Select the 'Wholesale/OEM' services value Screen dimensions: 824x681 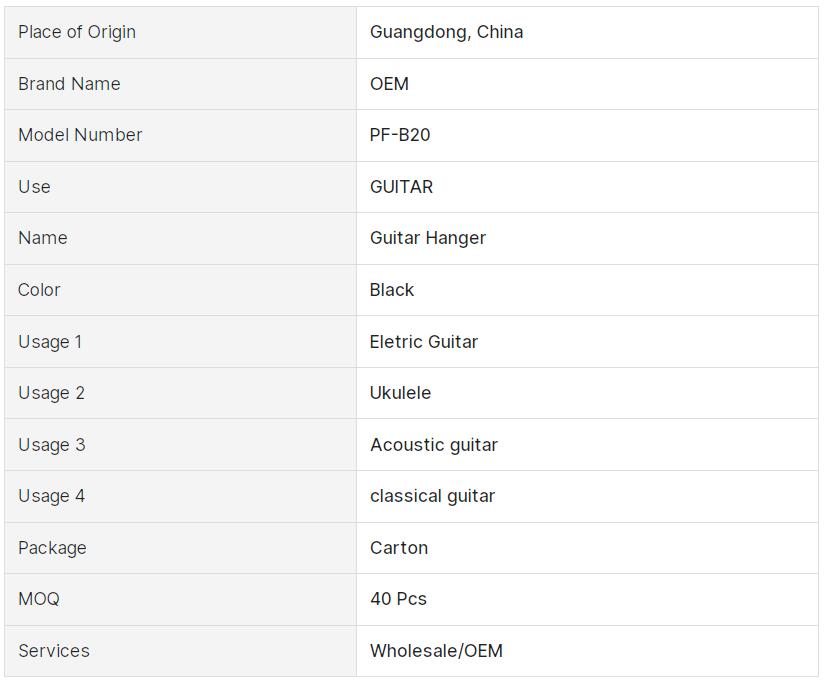click(436, 651)
